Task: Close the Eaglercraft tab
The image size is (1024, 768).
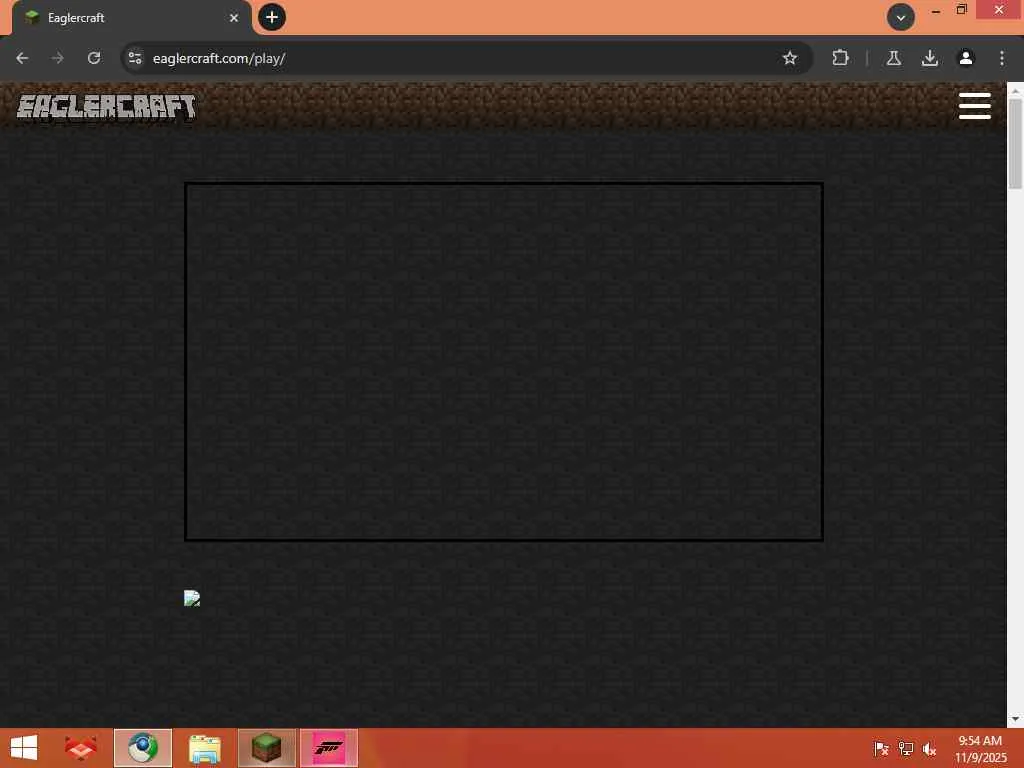Action: click(234, 18)
